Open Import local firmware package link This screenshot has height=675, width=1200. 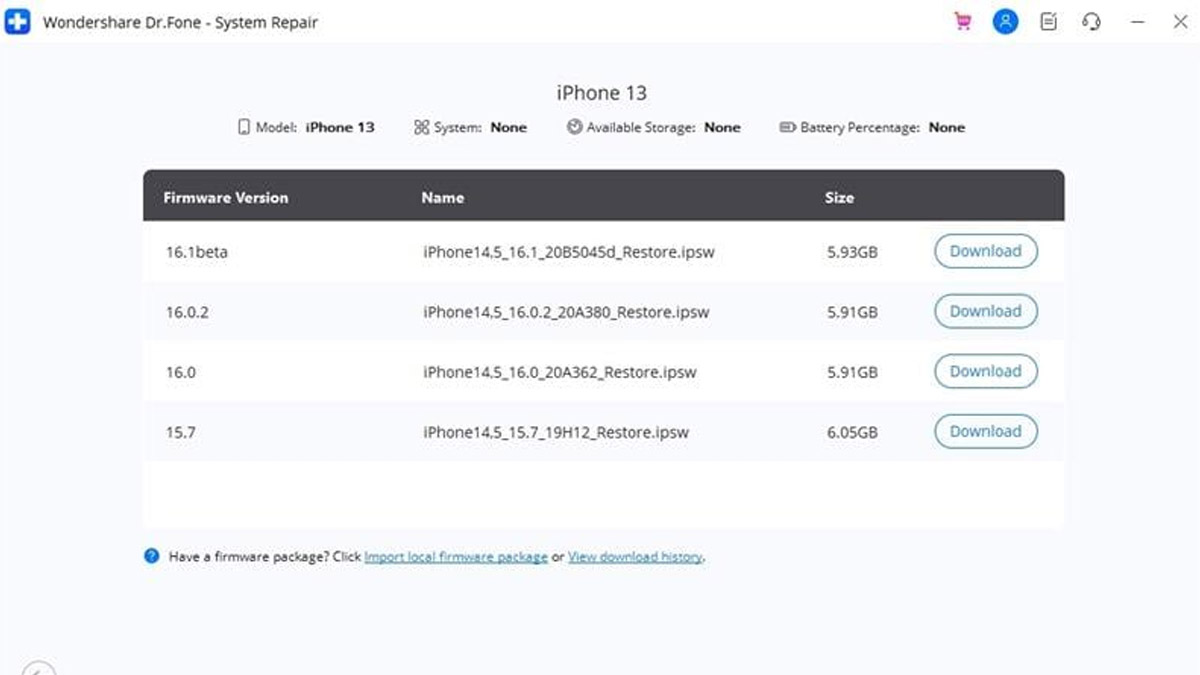coord(457,556)
